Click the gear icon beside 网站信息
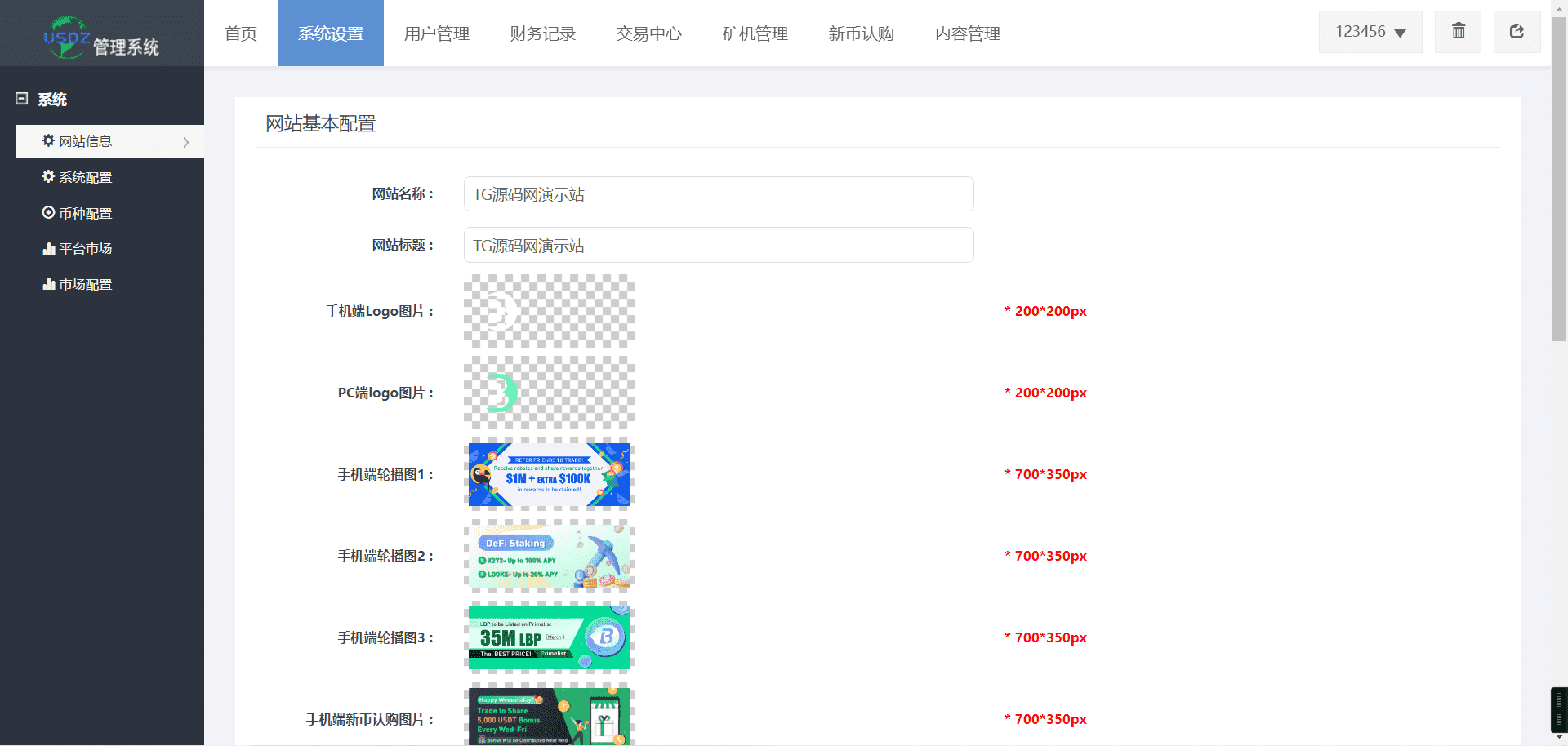 pyautogui.click(x=48, y=141)
